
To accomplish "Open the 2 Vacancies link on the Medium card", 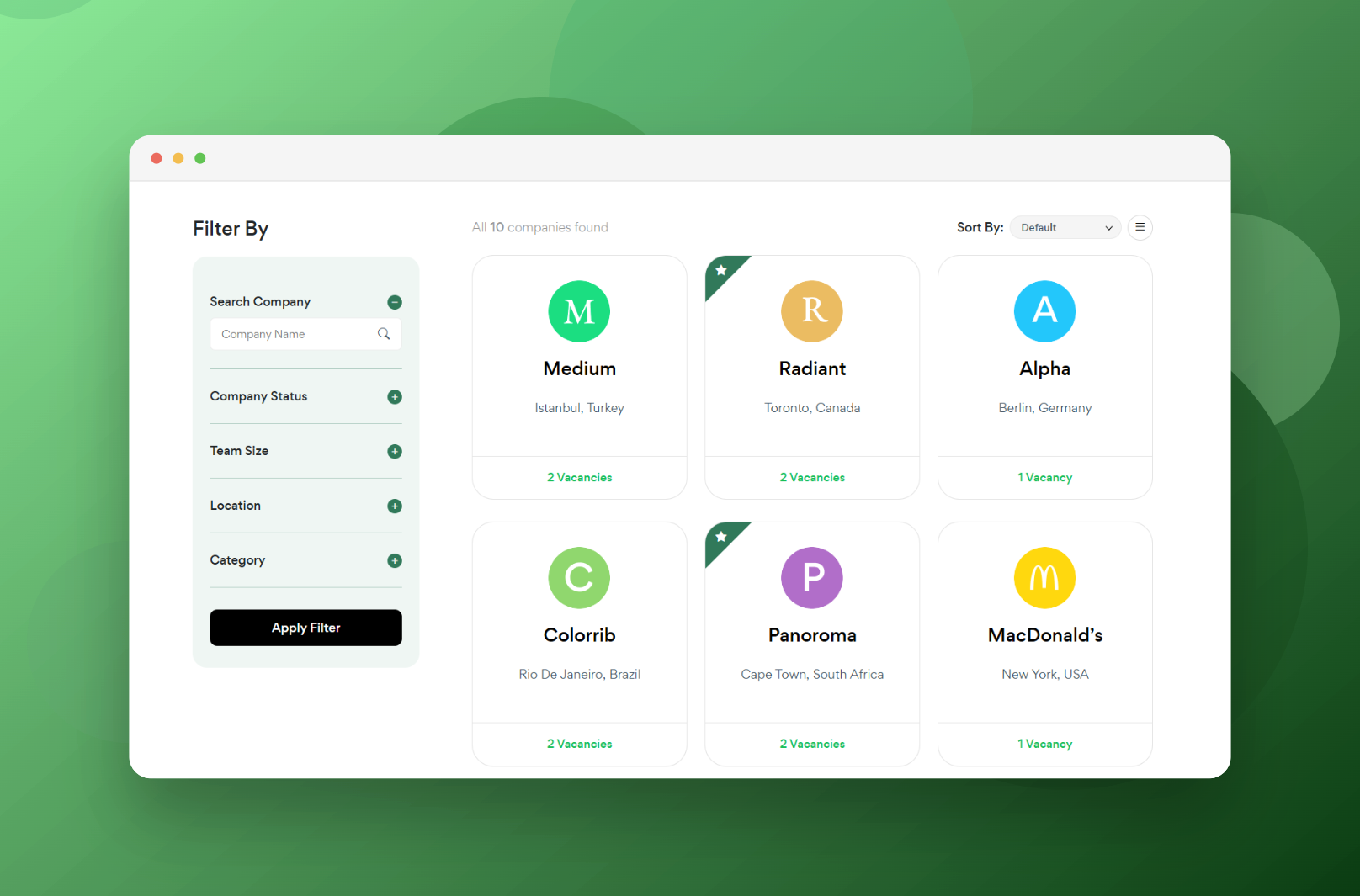I will click(579, 477).
